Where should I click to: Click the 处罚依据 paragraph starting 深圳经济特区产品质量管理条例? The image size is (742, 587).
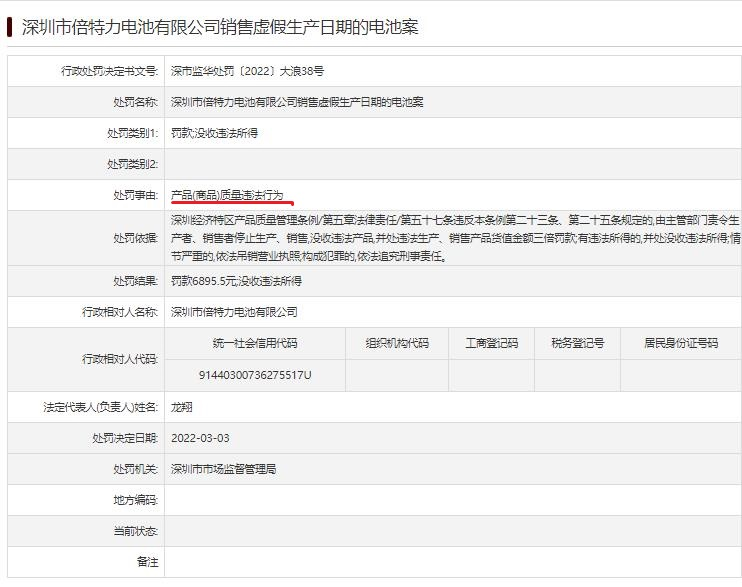click(x=456, y=238)
